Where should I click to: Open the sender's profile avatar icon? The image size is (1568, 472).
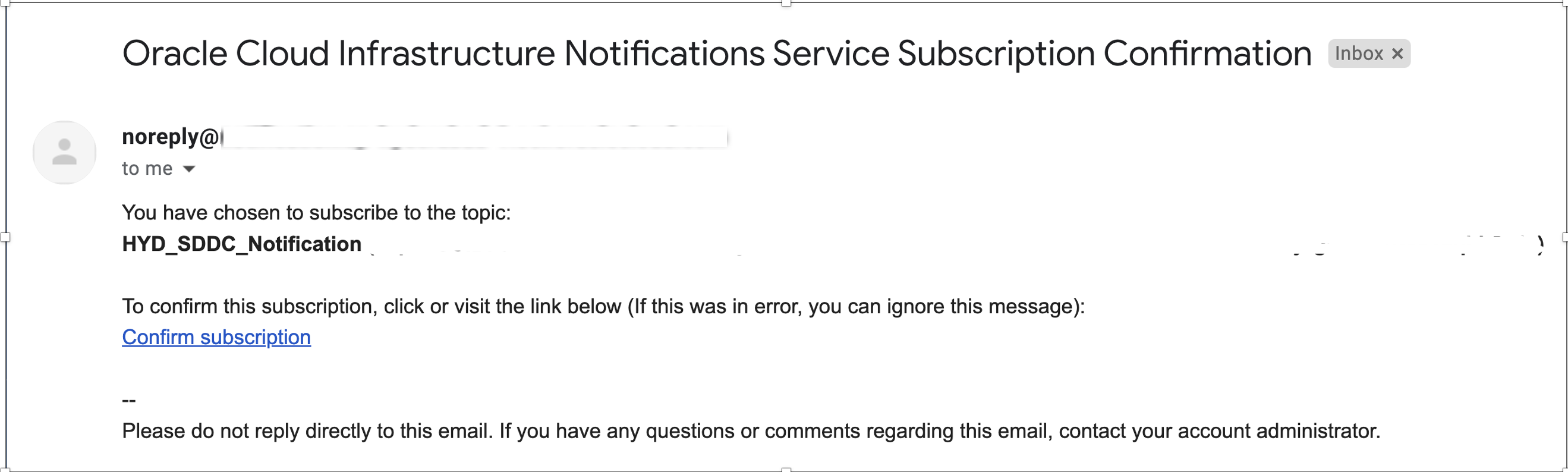pos(65,152)
